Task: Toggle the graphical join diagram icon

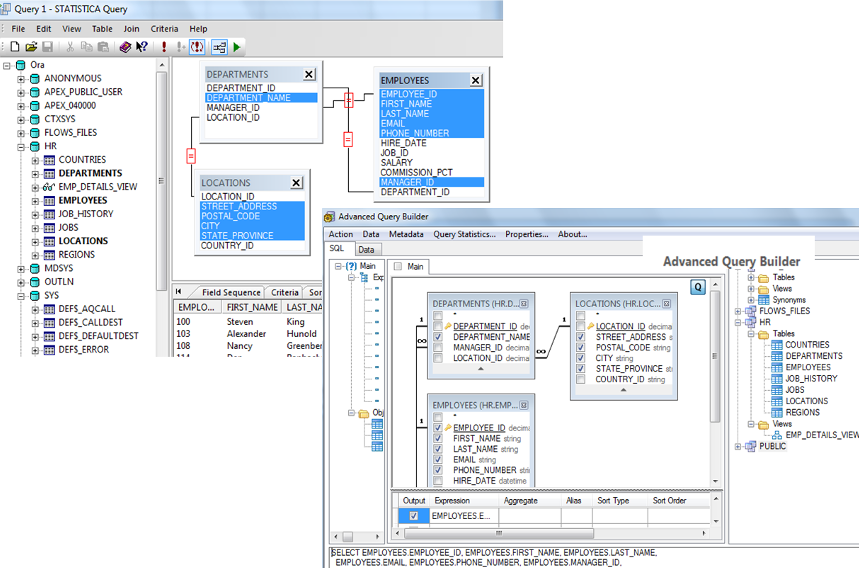Action: coord(219,47)
